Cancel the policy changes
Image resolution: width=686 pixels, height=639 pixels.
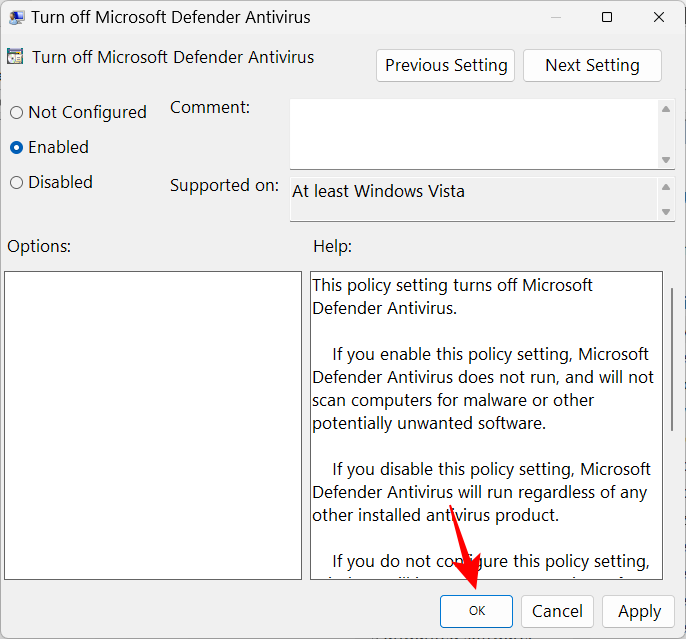point(557,611)
